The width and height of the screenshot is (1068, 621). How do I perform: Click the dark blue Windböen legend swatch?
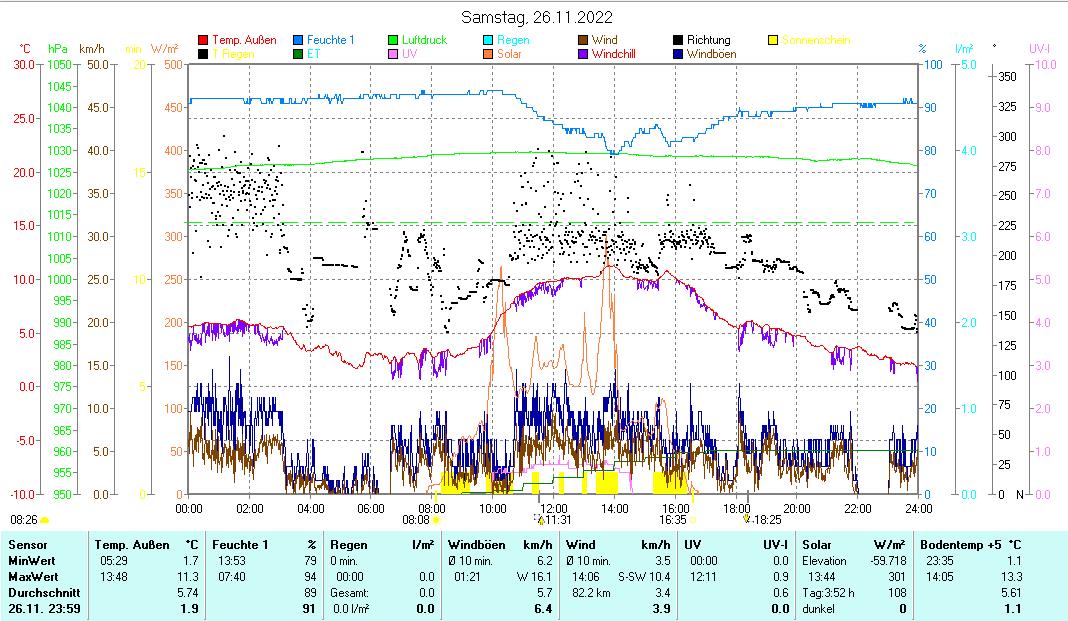point(678,54)
